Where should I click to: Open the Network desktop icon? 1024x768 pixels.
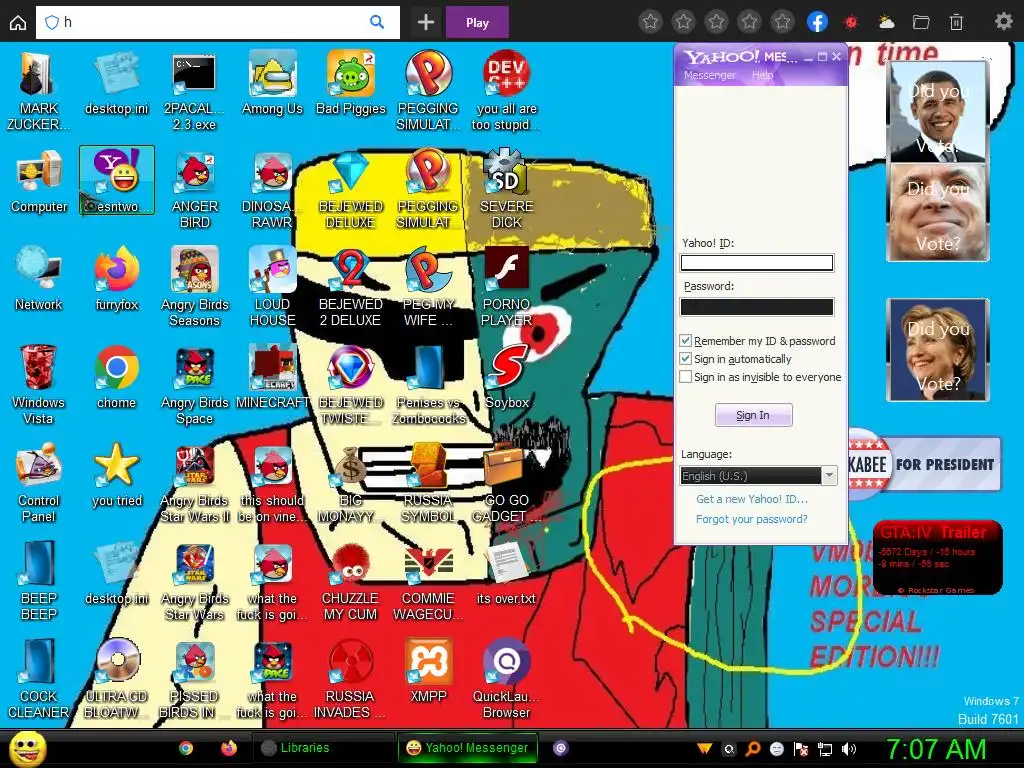click(x=39, y=280)
